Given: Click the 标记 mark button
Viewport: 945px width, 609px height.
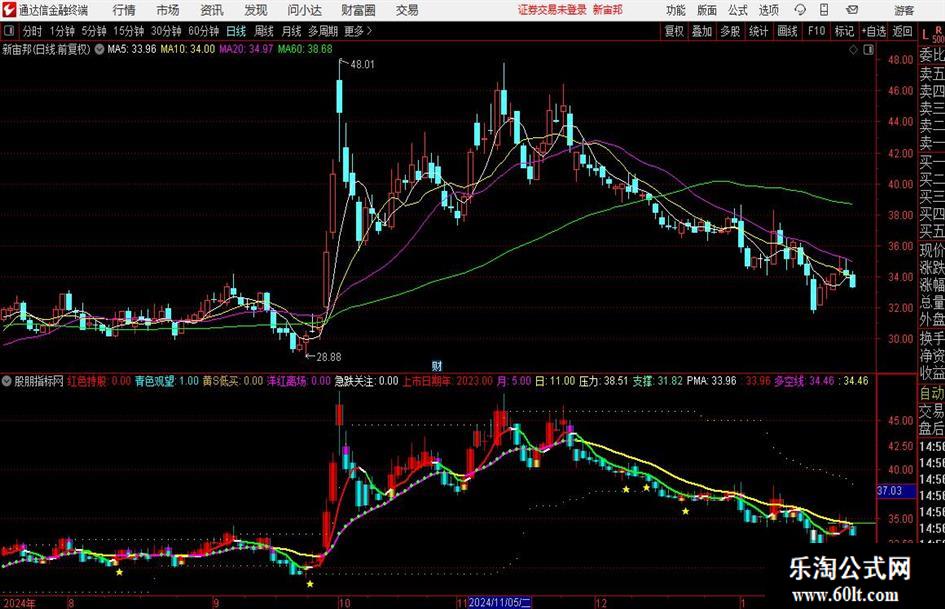Looking at the screenshot, I should tap(844, 31).
